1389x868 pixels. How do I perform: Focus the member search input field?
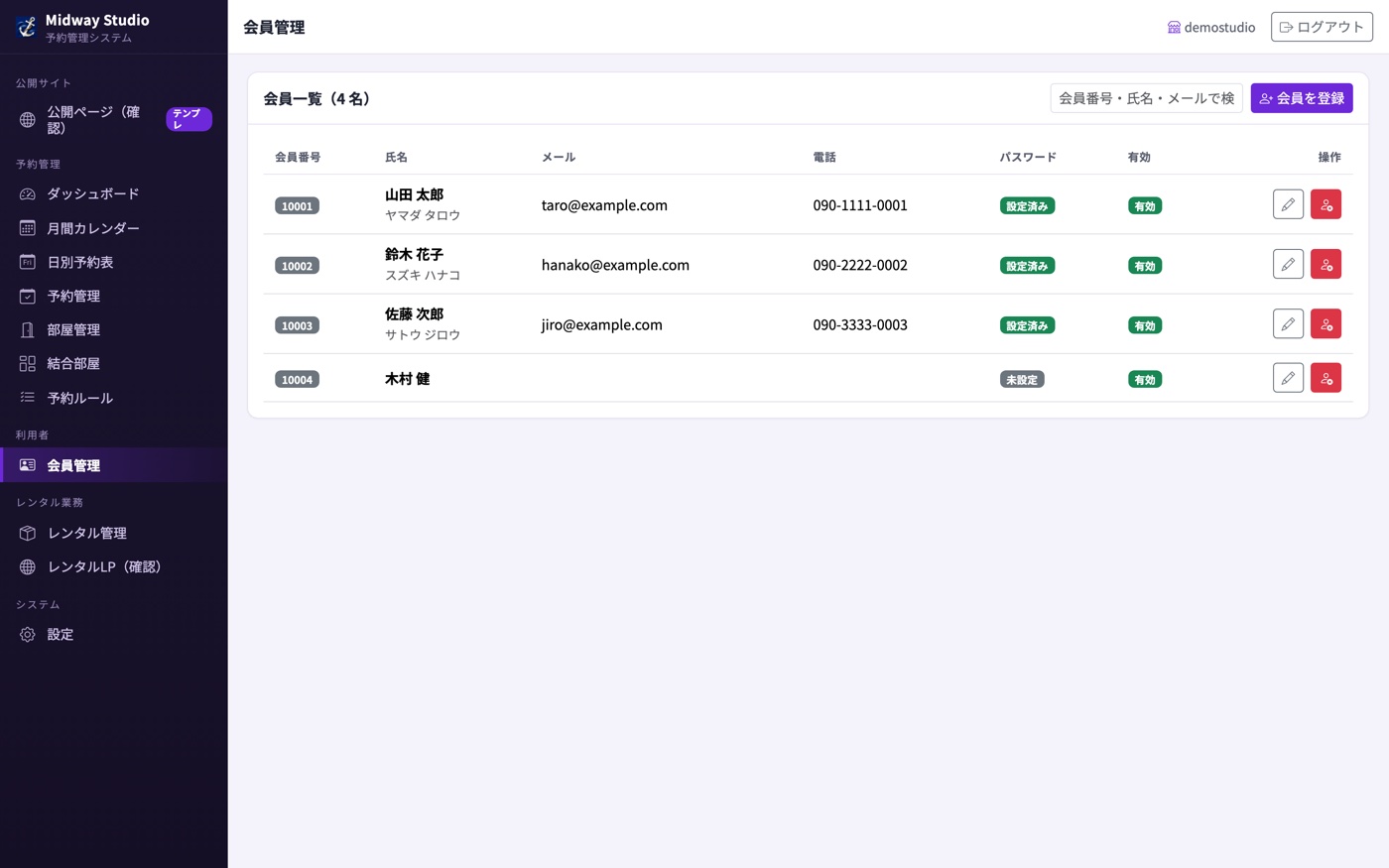point(1147,98)
